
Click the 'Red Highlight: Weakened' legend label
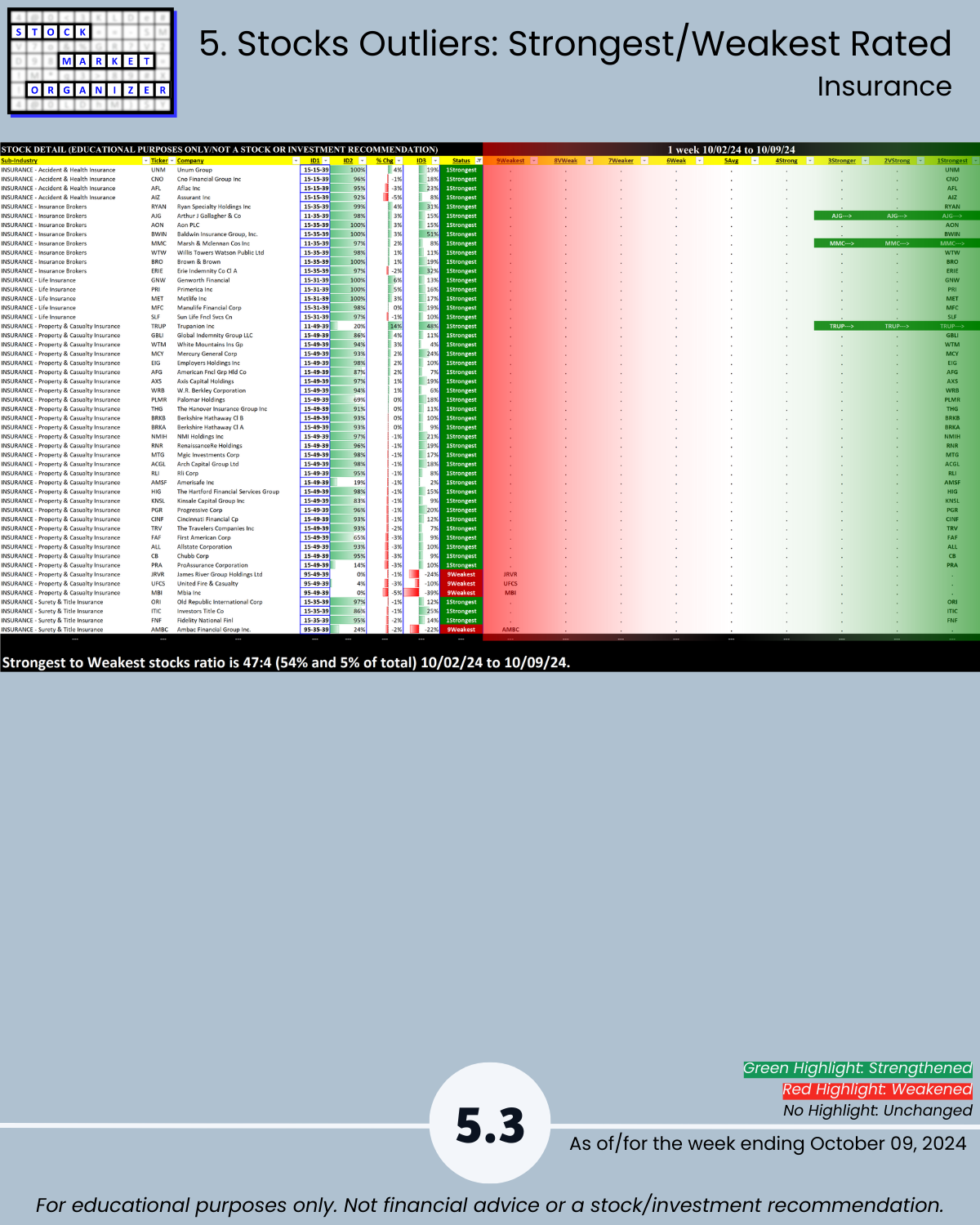pos(877,1089)
